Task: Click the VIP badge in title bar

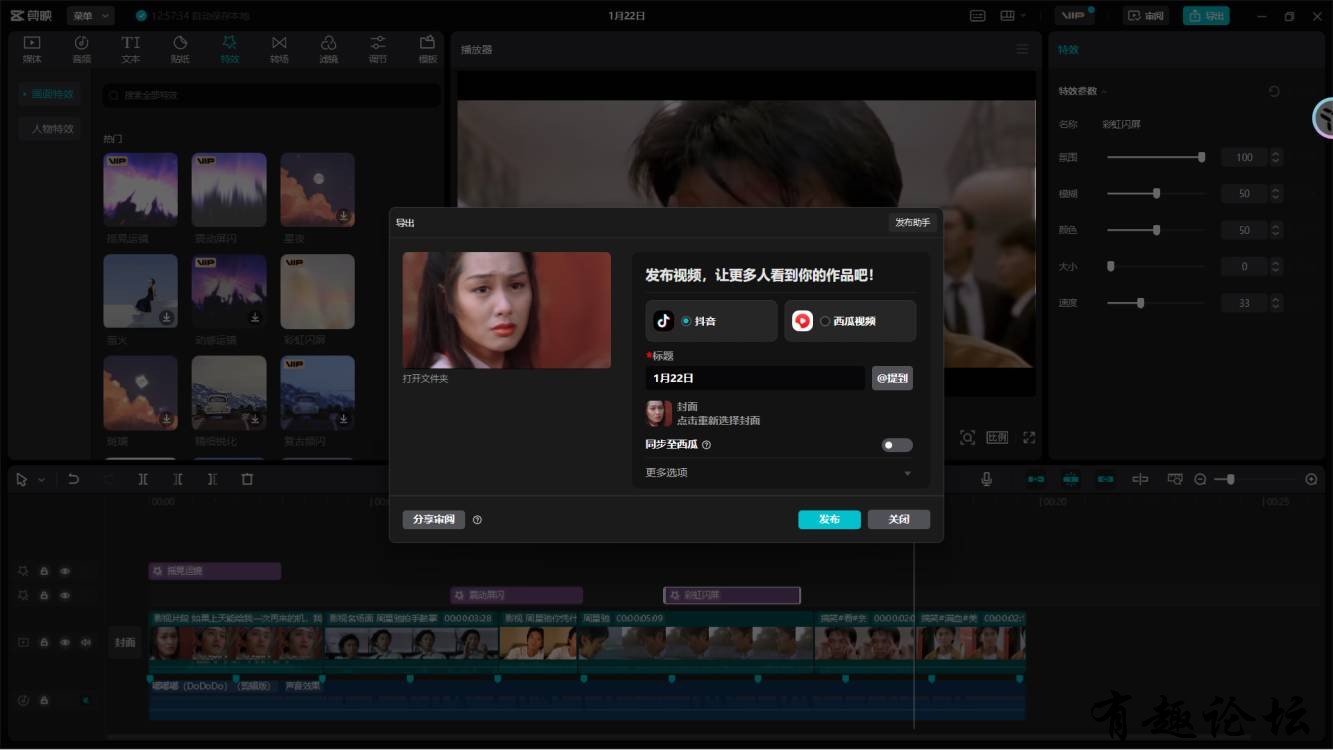Action: (1074, 16)
